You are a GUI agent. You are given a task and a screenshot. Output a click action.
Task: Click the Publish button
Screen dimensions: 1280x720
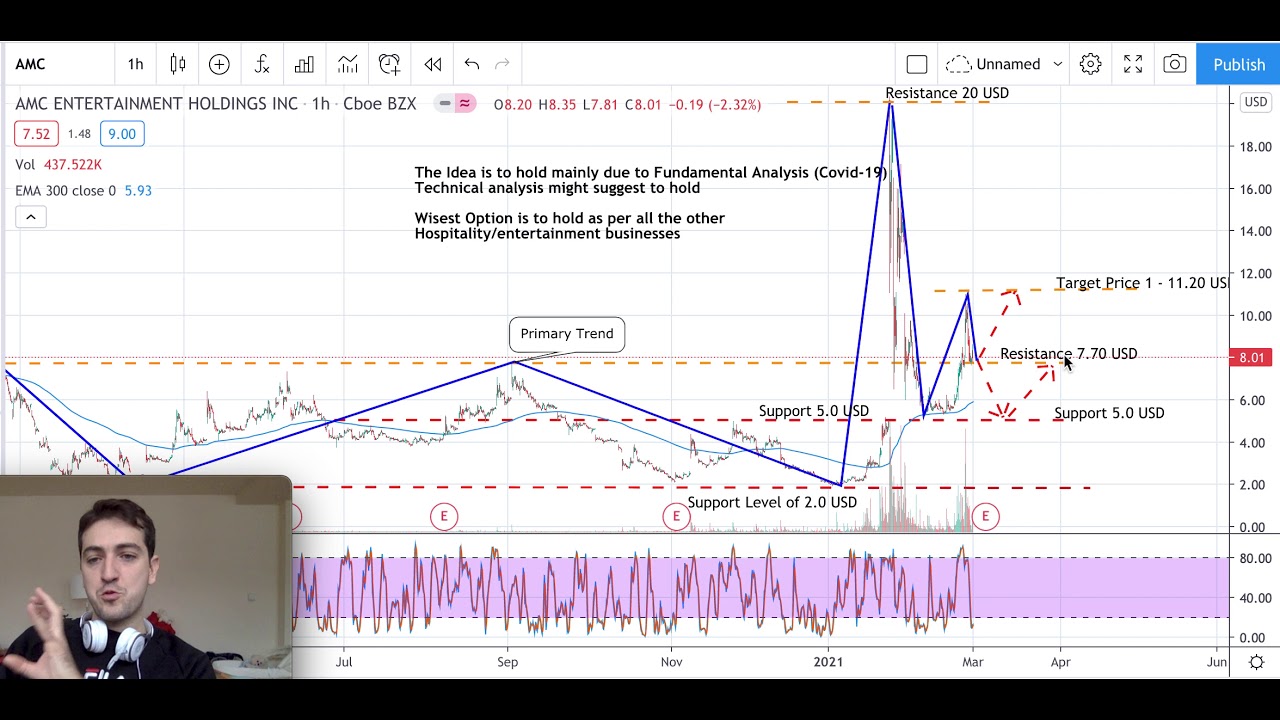pos(1239,64)
